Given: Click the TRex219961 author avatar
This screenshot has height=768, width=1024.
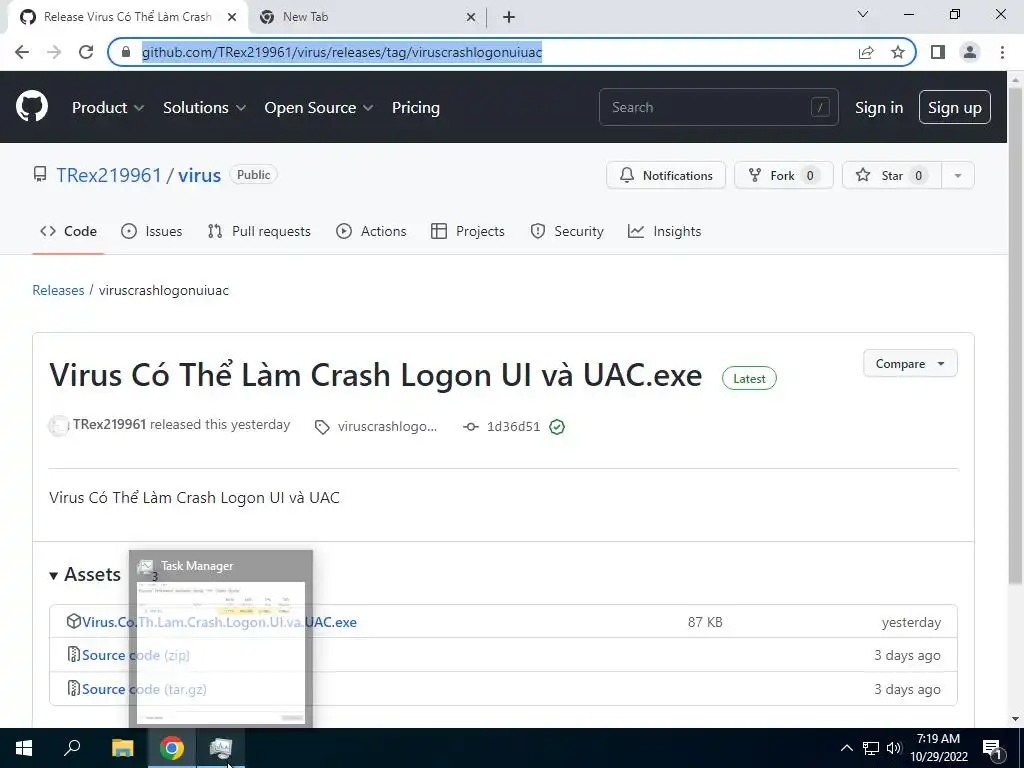Looking at the screenshot, I should pos(59,426).
